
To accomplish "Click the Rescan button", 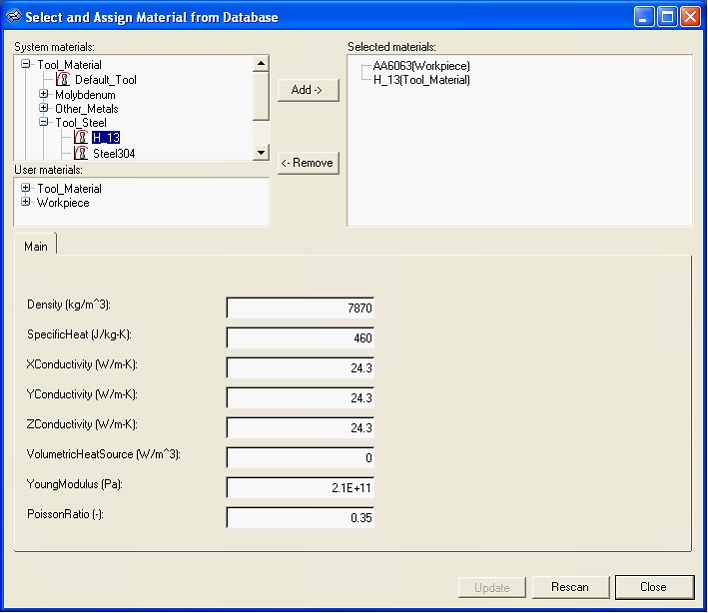I will click(x=569, y=587).
